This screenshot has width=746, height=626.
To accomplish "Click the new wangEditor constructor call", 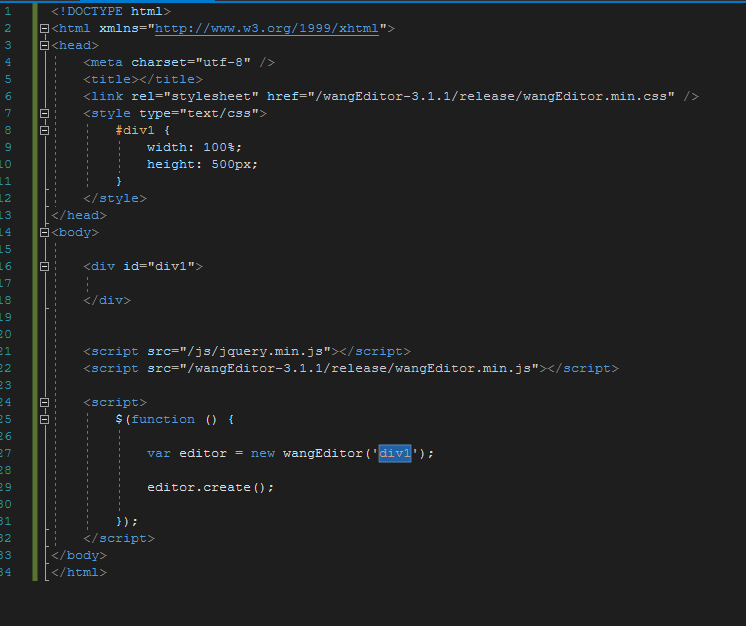I will click(x=342, y=453).
